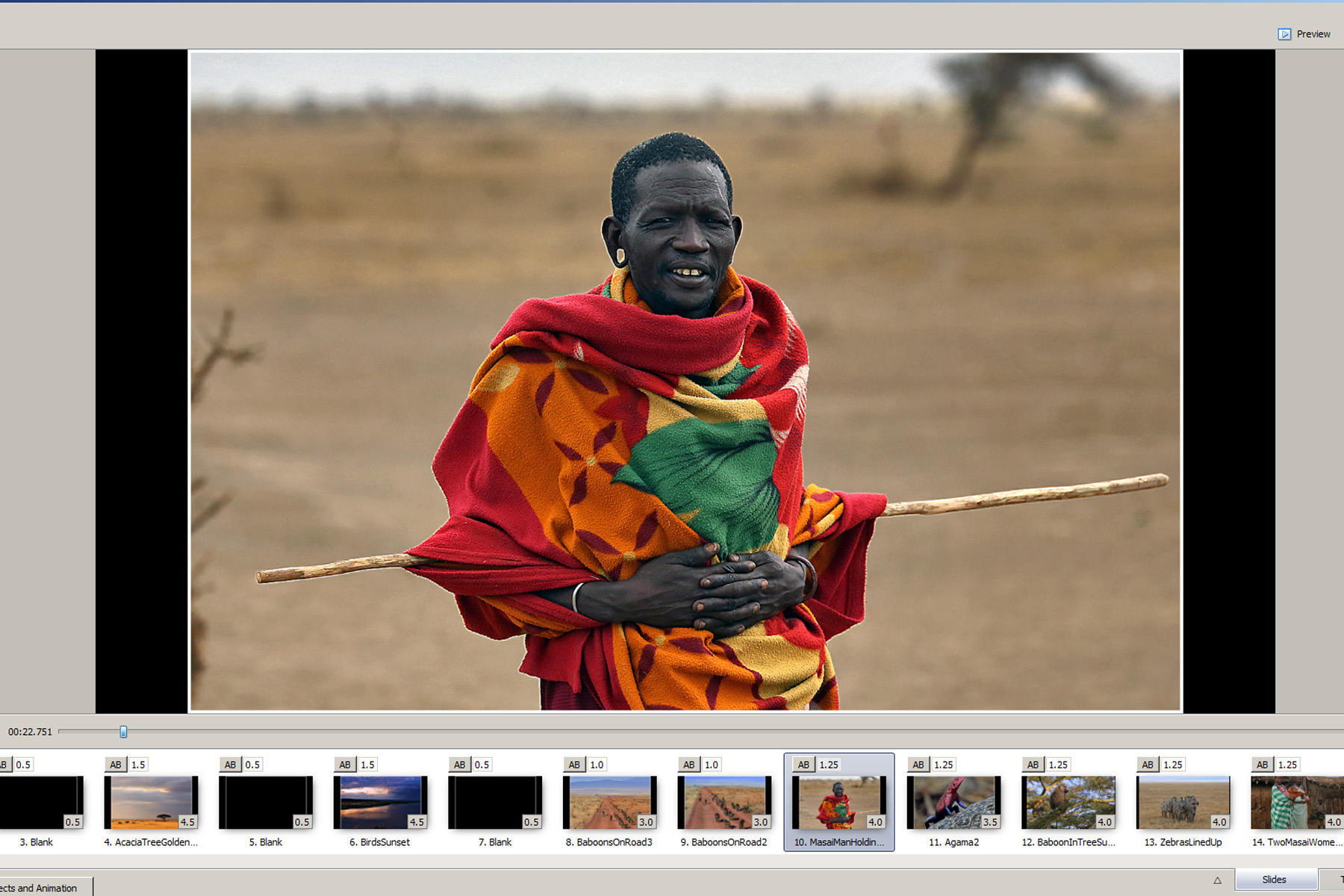
Task: Click the slide name '6. BirdsSunset'
Action: tap(380, 842)
